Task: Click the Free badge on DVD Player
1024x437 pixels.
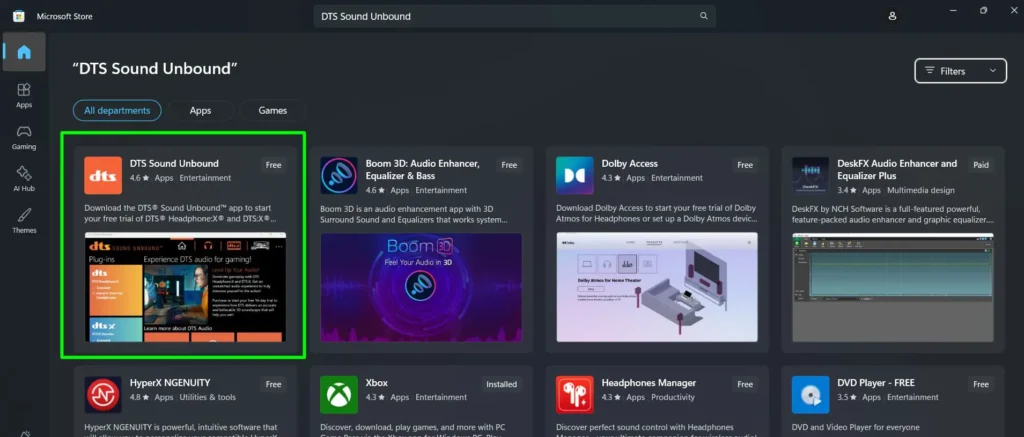Action: point(981,385)
